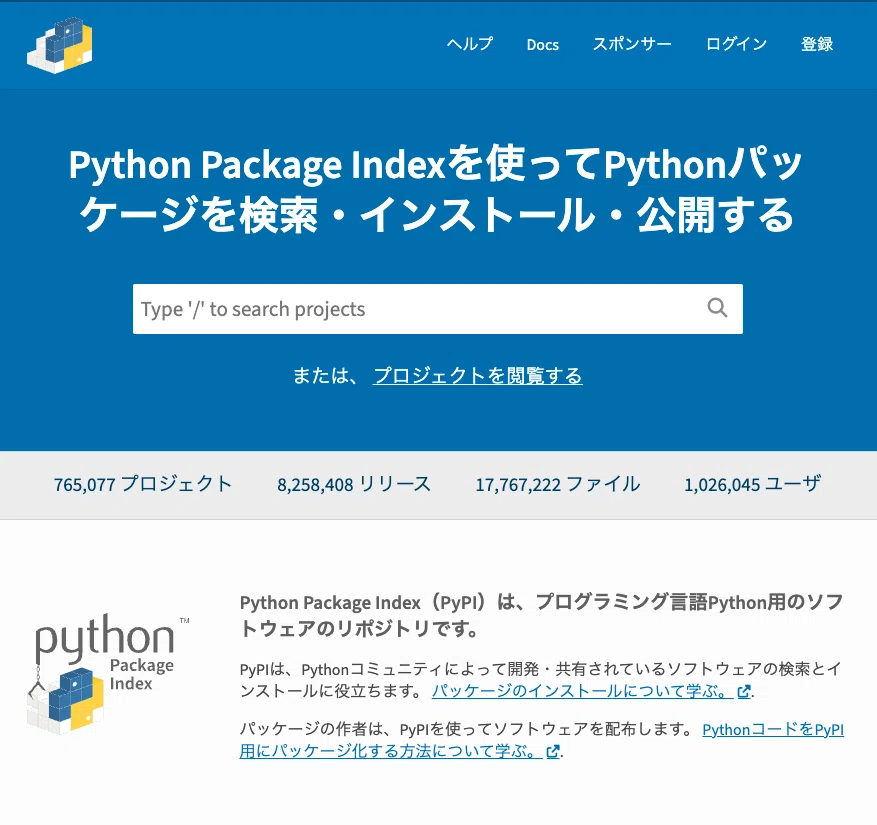The height and width of the screenshot is (825, 877).
Task: Click the 17,767,222 ファイル statistic
Action: coord(558,484)
